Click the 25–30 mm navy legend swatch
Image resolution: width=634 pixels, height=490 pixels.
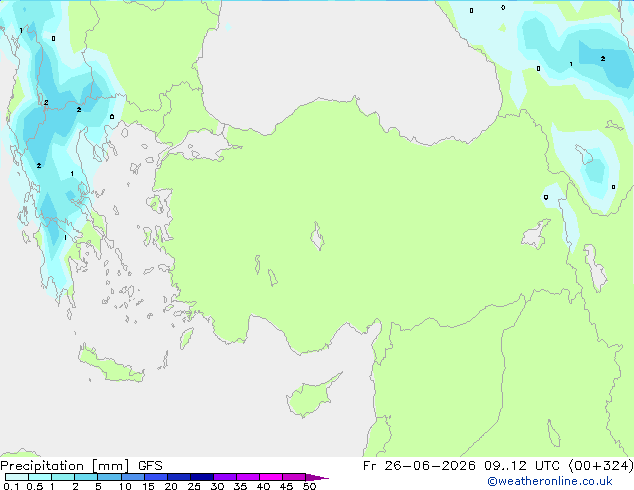201,477
